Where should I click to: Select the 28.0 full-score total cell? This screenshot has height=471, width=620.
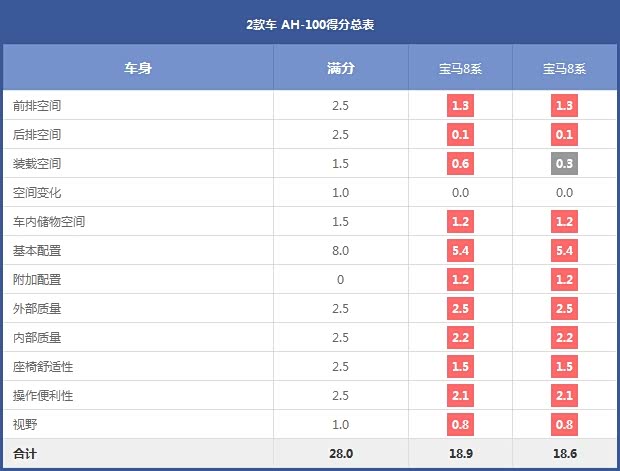coord(340,454)
